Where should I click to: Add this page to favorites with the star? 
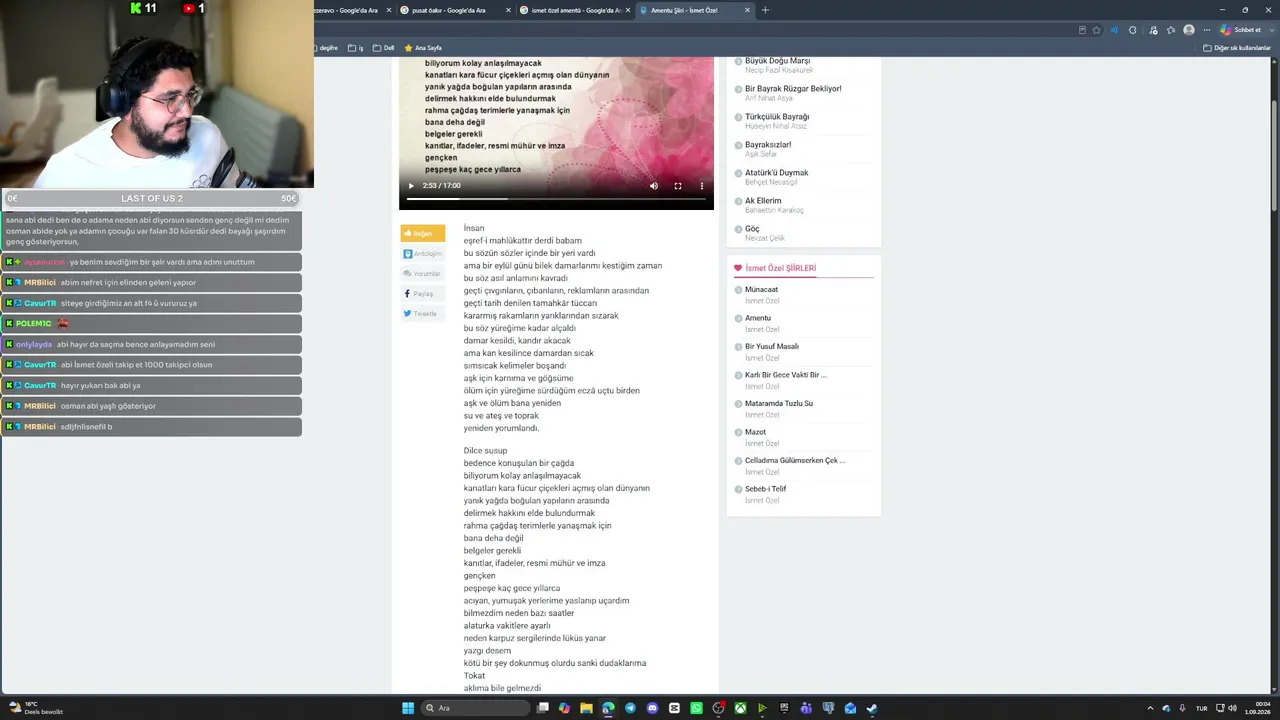[1097, 30]
